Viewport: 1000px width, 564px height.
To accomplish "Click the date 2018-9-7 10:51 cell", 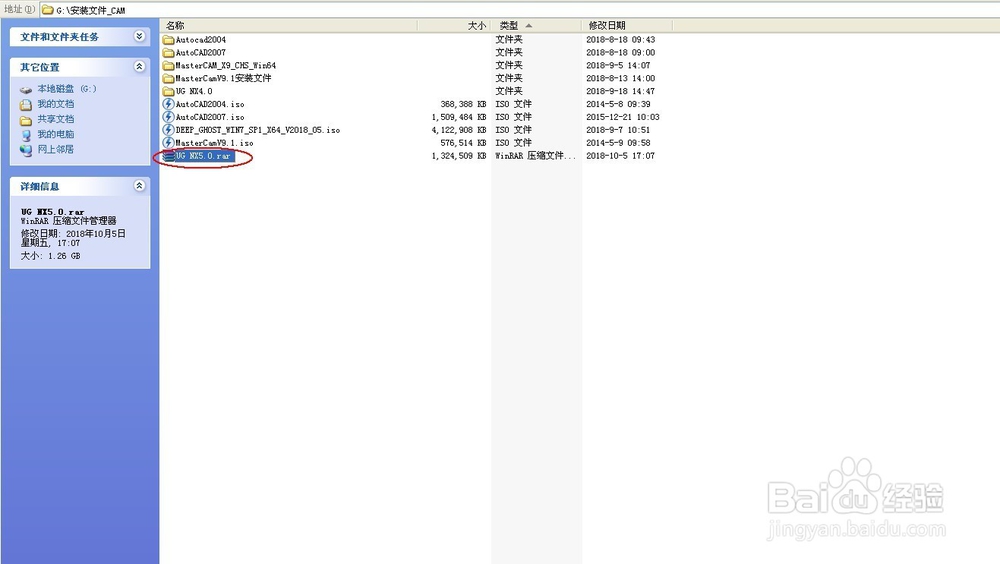I will [618, 130].
